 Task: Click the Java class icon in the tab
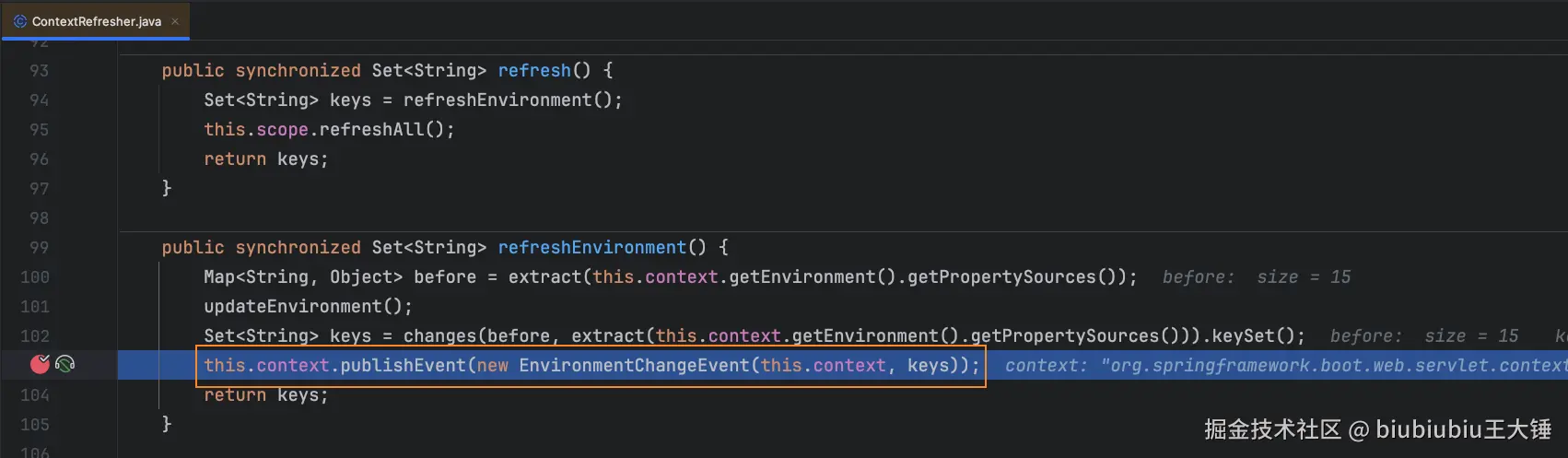click(x=20, y=20)
